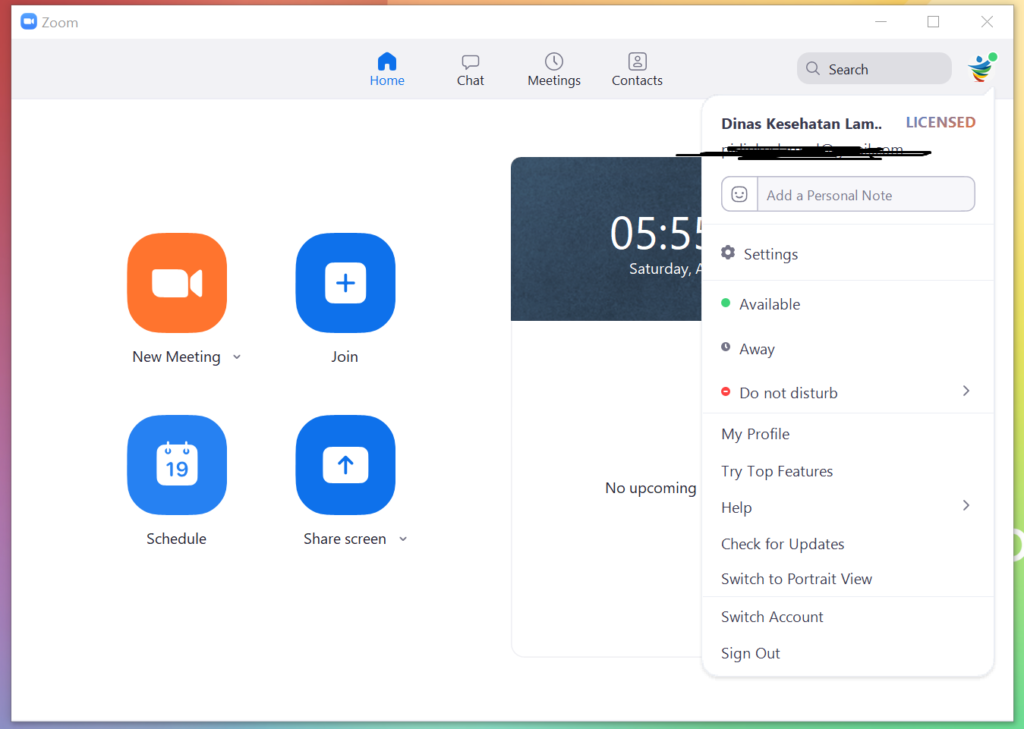Screen dimensions: 1024x729
Task: Click the Share screen arrow icon
Action: [345, 465]
